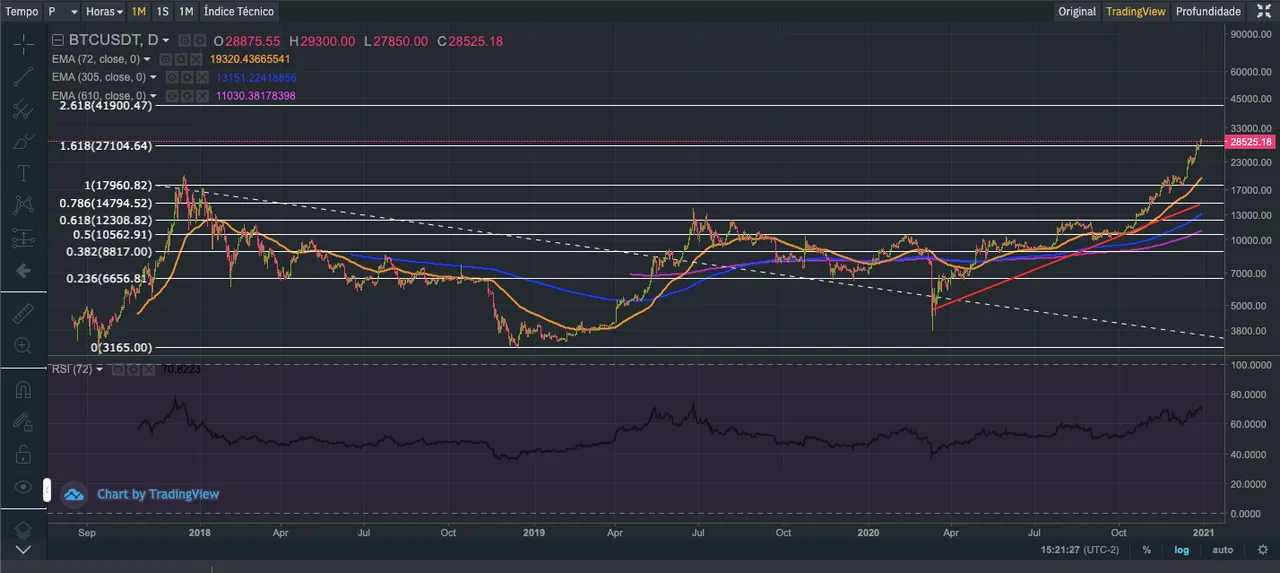This screenshot has height=573, width=1280.
Task: Click the 0.618(12308.82) Fibonacci level label
Action: pyautogui.click(x=104, y=220)
